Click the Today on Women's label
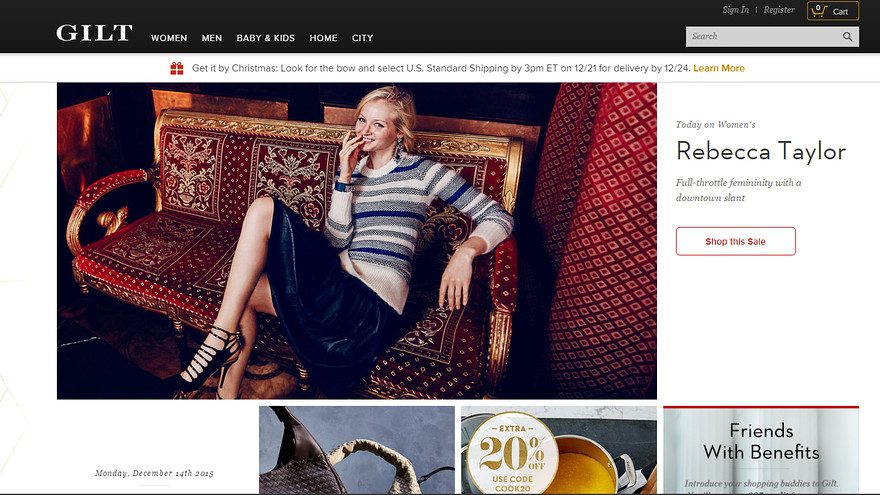The width and height of the screenshot is (880, 495). pos(715,125)
